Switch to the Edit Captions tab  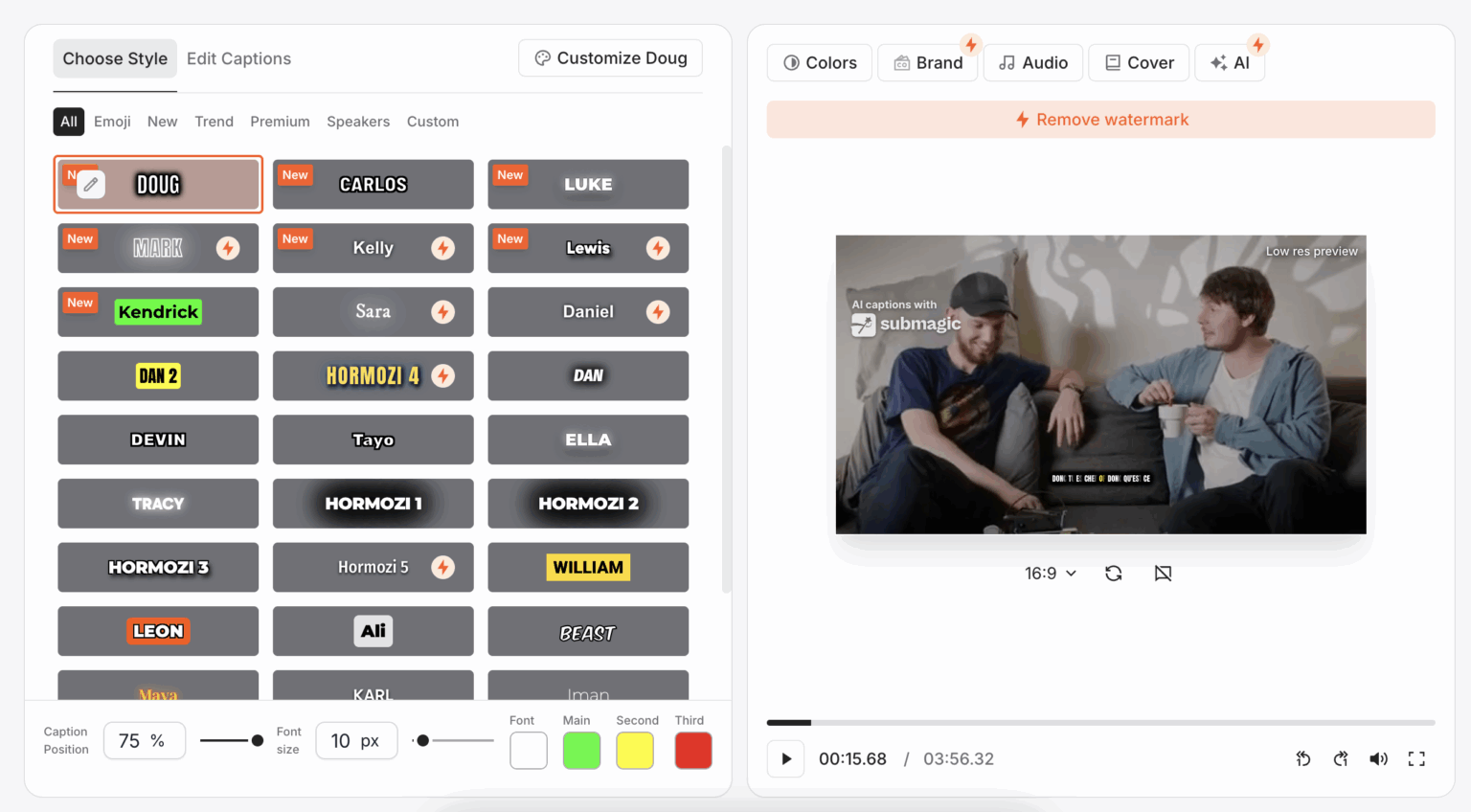point(238,58)
